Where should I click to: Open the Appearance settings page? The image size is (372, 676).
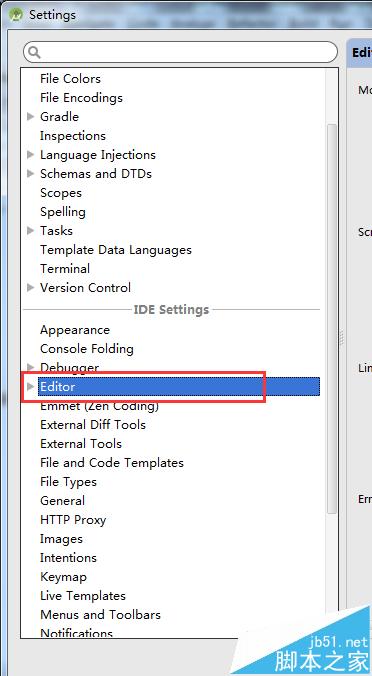(x=75, y=330)
